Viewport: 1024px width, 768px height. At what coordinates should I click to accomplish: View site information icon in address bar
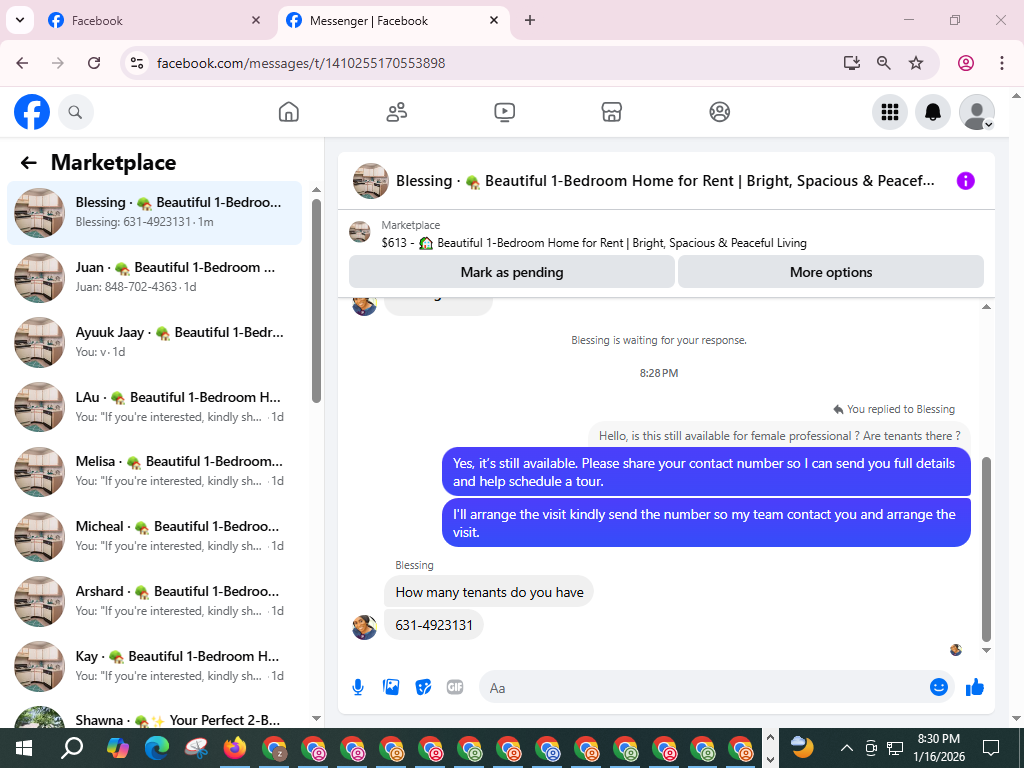tap(137, 63)
